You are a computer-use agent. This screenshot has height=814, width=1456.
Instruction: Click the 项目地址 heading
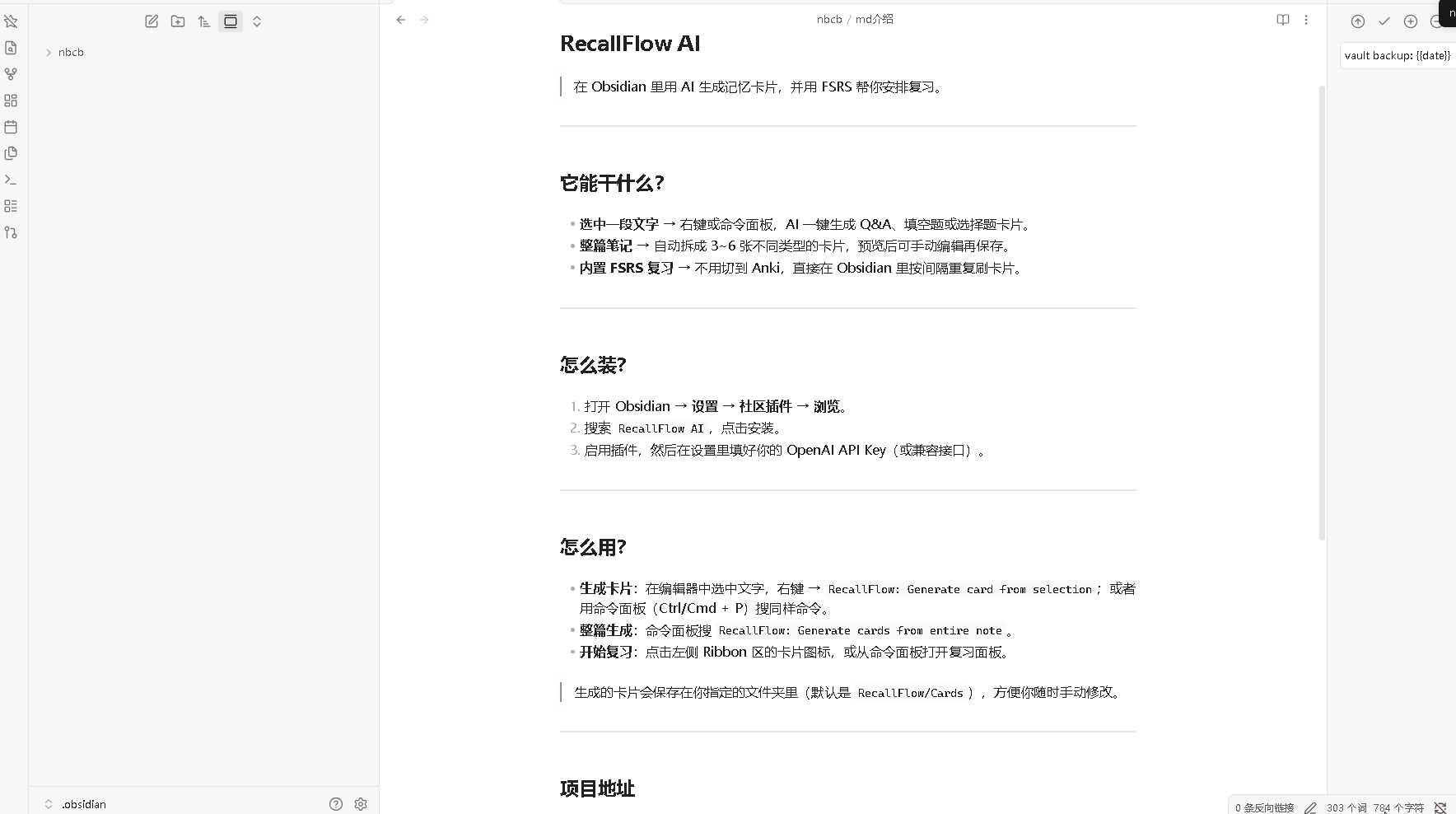(x=597, y=788)
